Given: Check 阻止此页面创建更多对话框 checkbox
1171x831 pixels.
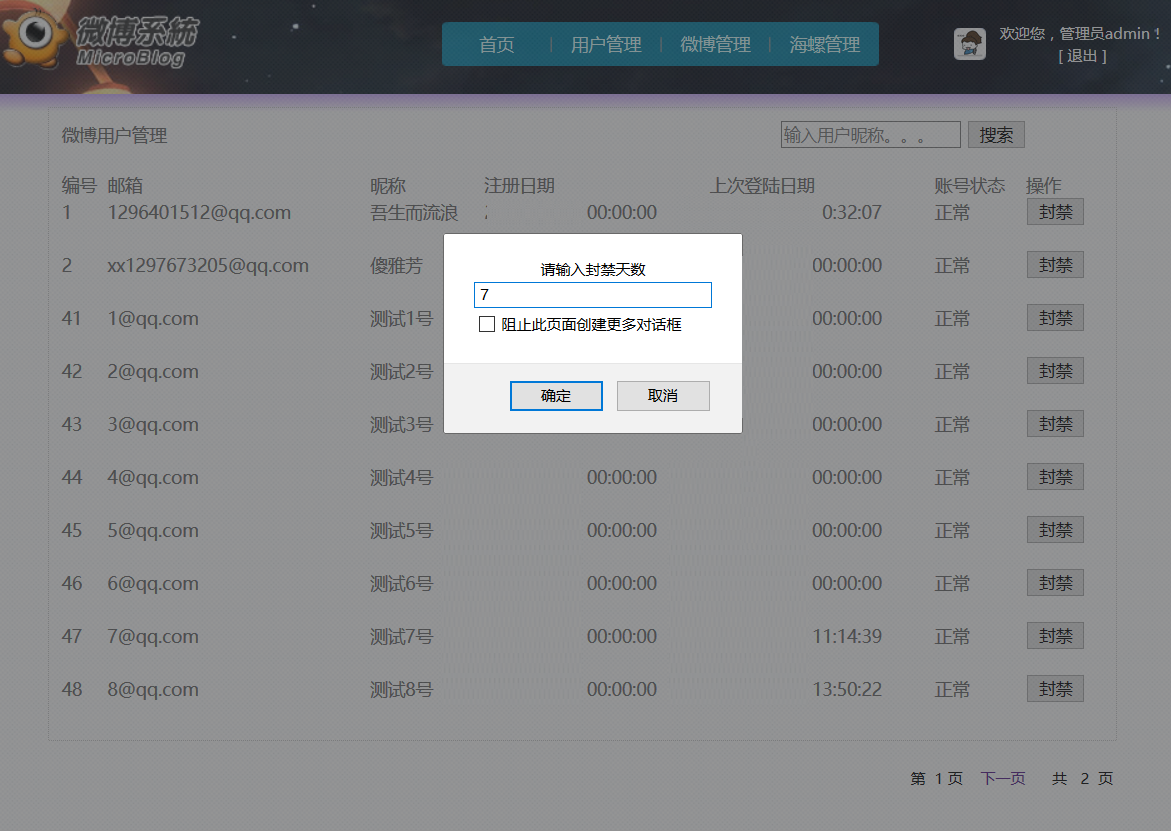Looking at the screenshot, I should pyautogui.click(x=487, y=324).
